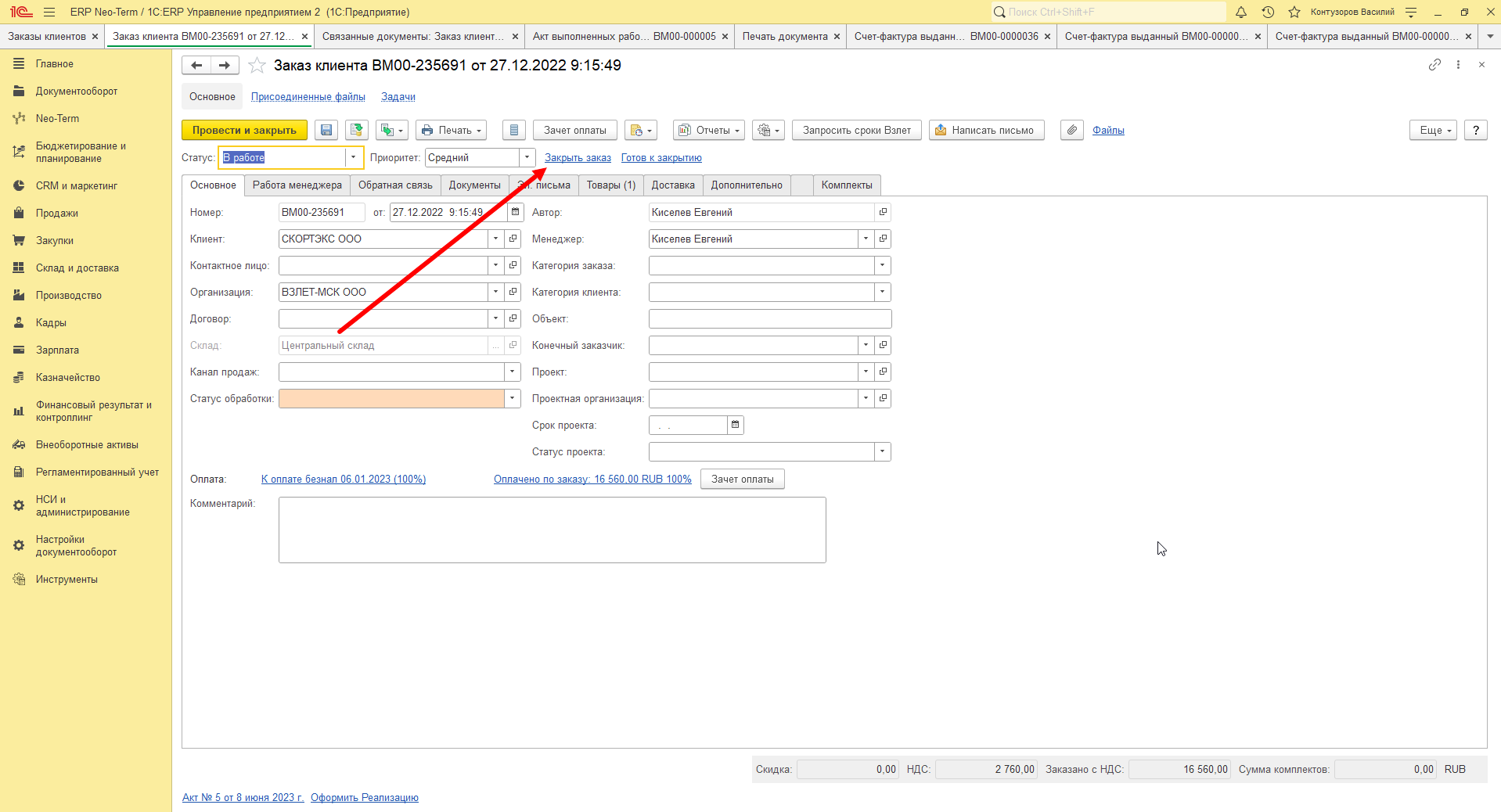
Task: Open Оплачено по заказу payment link
Action: 592,480
